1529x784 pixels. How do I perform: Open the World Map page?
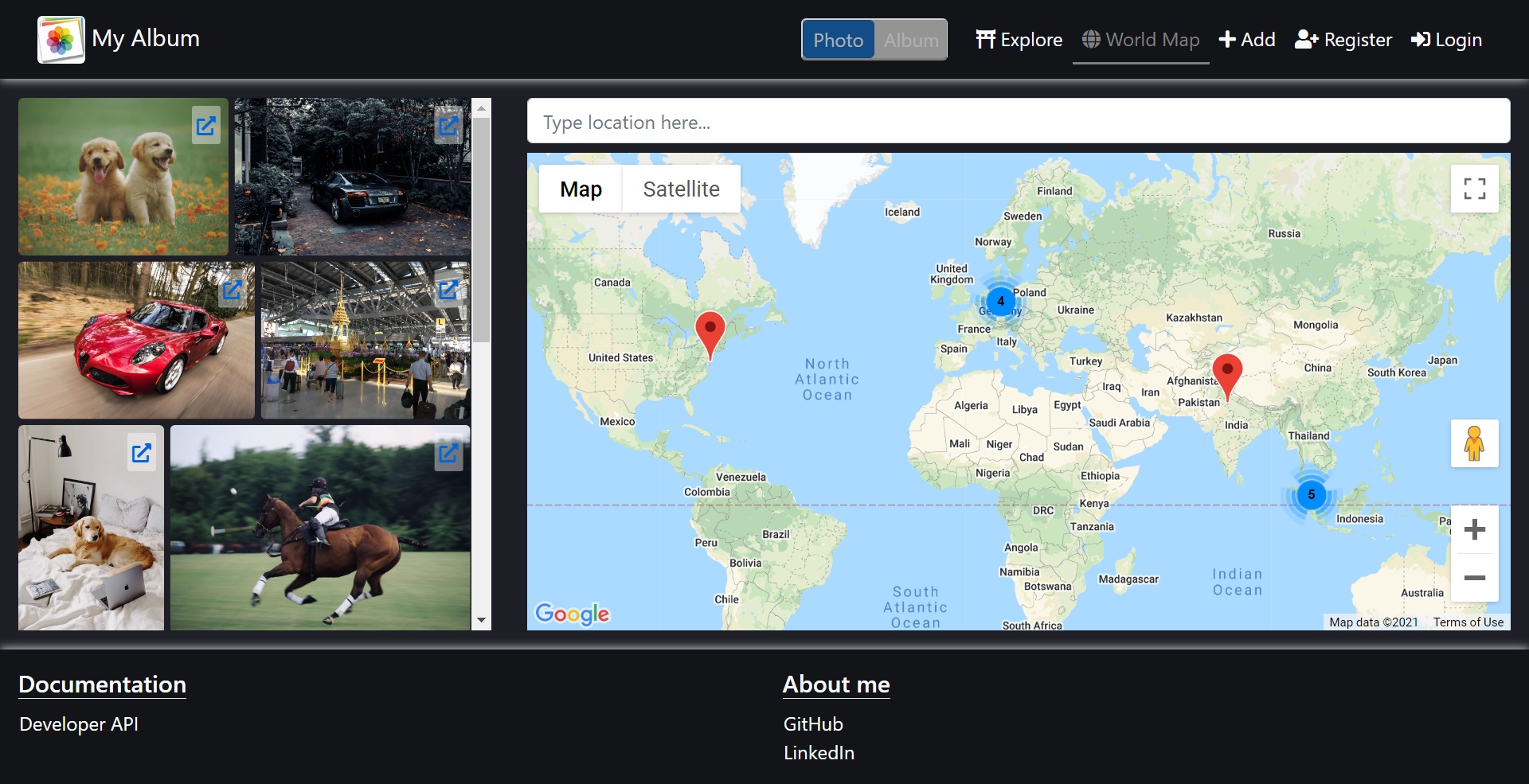1141,40
